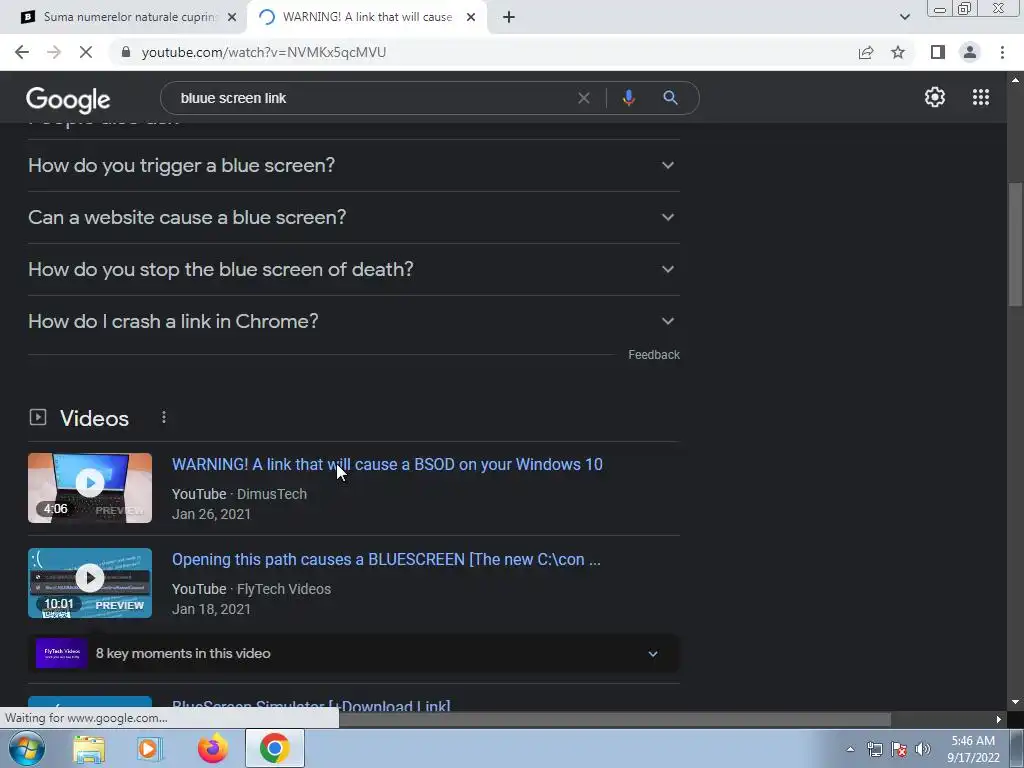The width and height of the screenshot is (1024, 768).
Task: Open Windows Start orb
Action: 27,748
